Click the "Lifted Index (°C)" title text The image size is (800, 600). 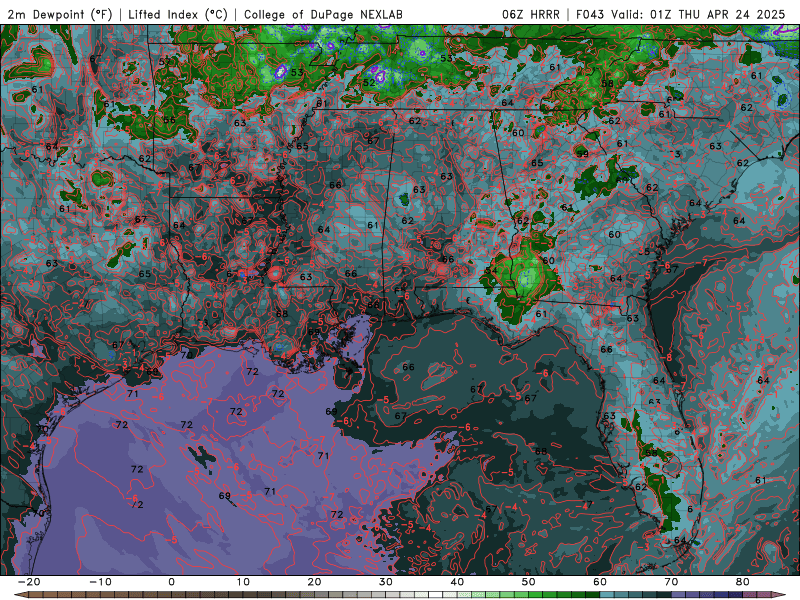[178, 14]
